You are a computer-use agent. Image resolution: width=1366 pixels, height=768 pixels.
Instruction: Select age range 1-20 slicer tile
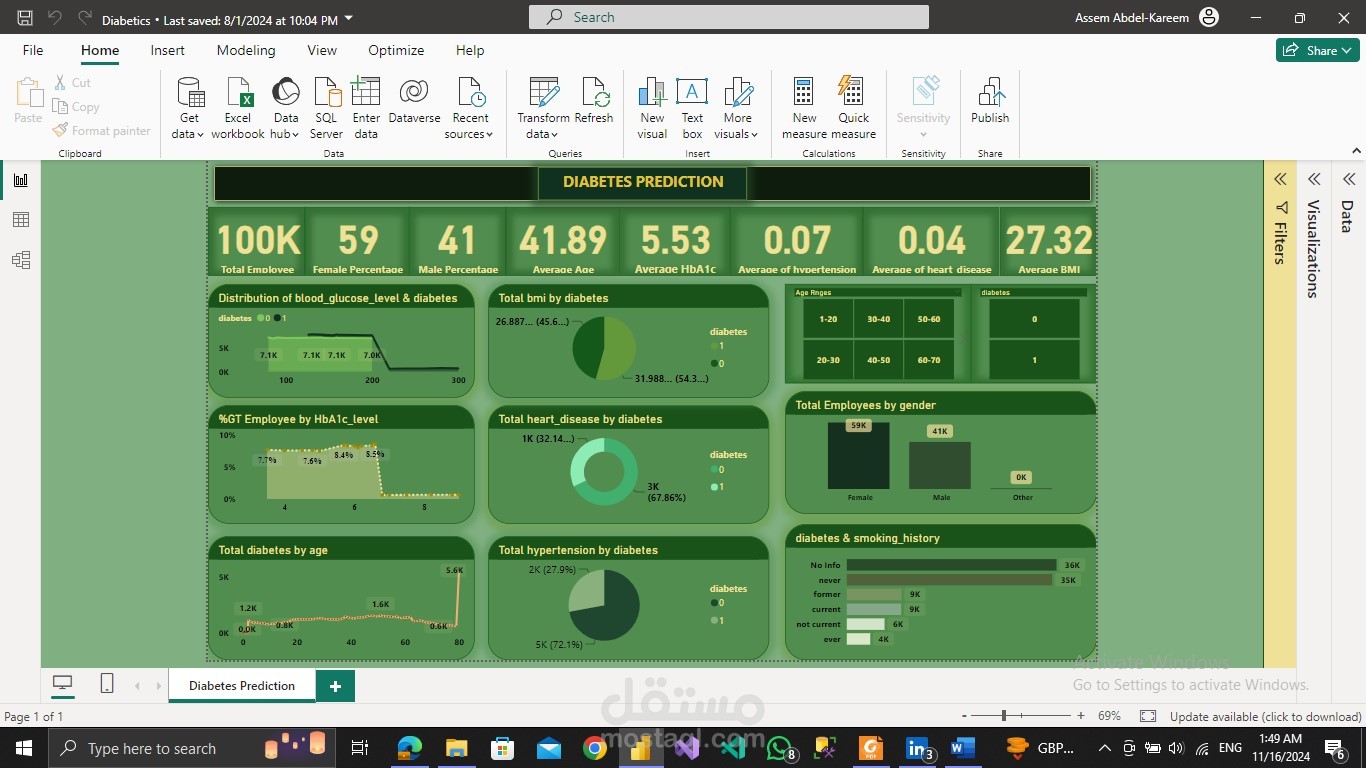(x=828, y=319)
